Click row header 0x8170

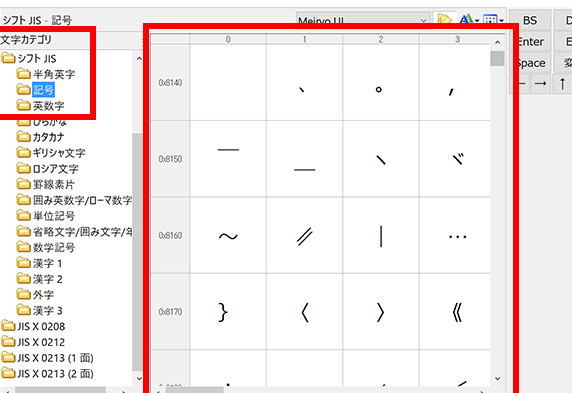coord(170,311)
